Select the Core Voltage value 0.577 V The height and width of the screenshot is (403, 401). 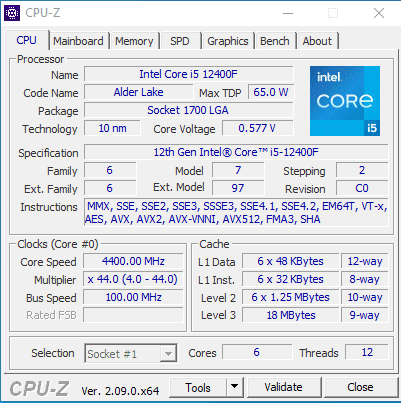(x=258, y=128)
